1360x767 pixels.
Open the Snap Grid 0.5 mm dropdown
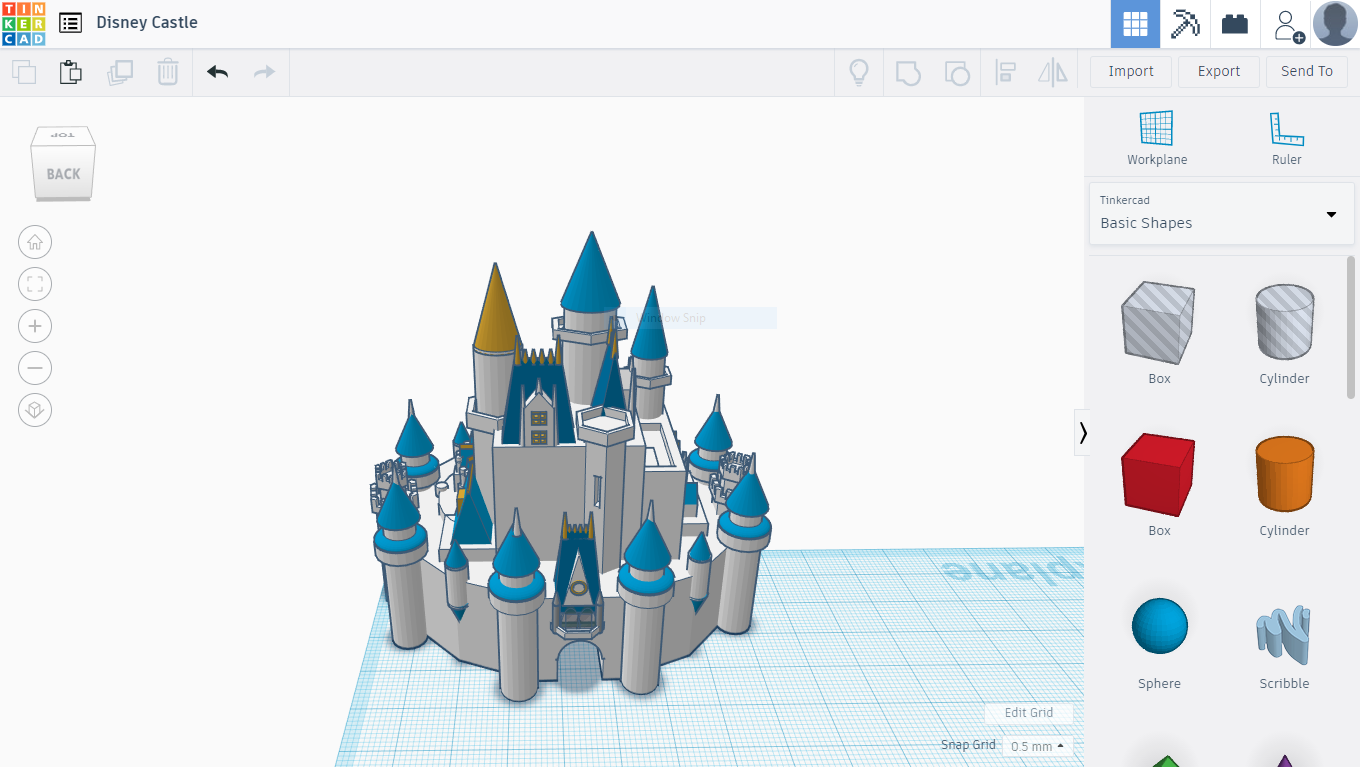coord(1039,746)
